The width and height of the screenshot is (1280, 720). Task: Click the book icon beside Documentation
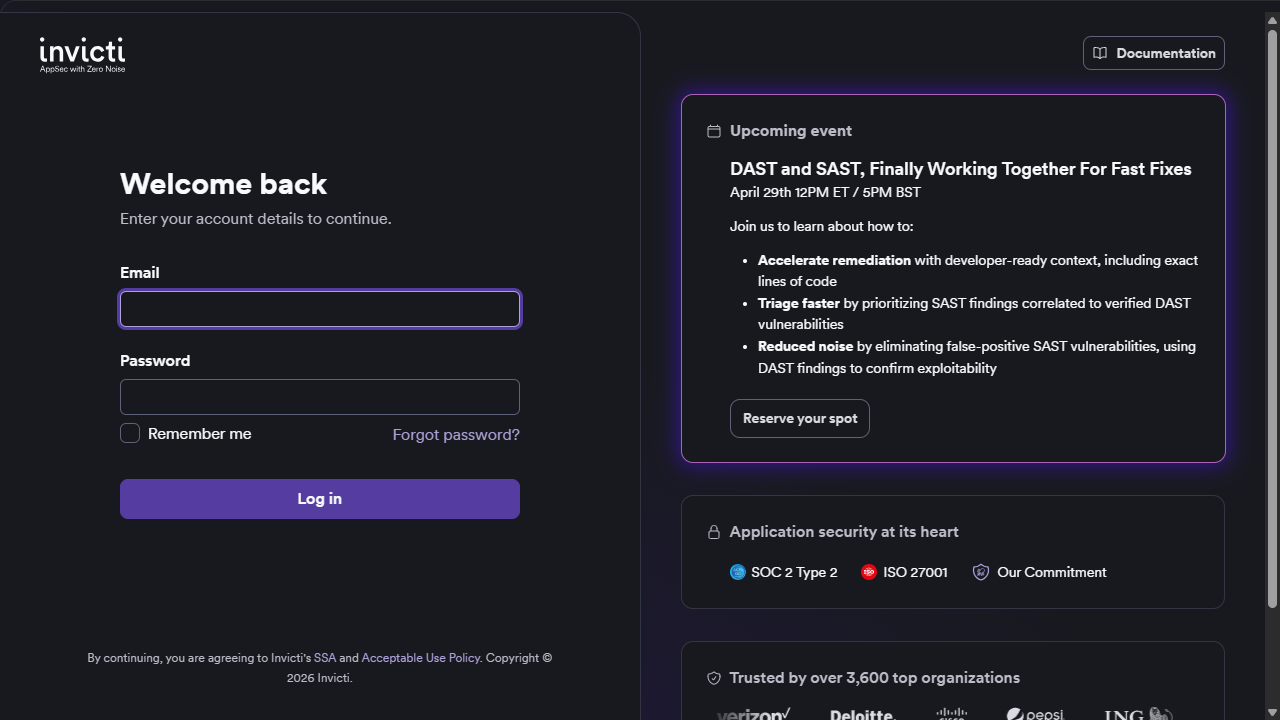1100,53
